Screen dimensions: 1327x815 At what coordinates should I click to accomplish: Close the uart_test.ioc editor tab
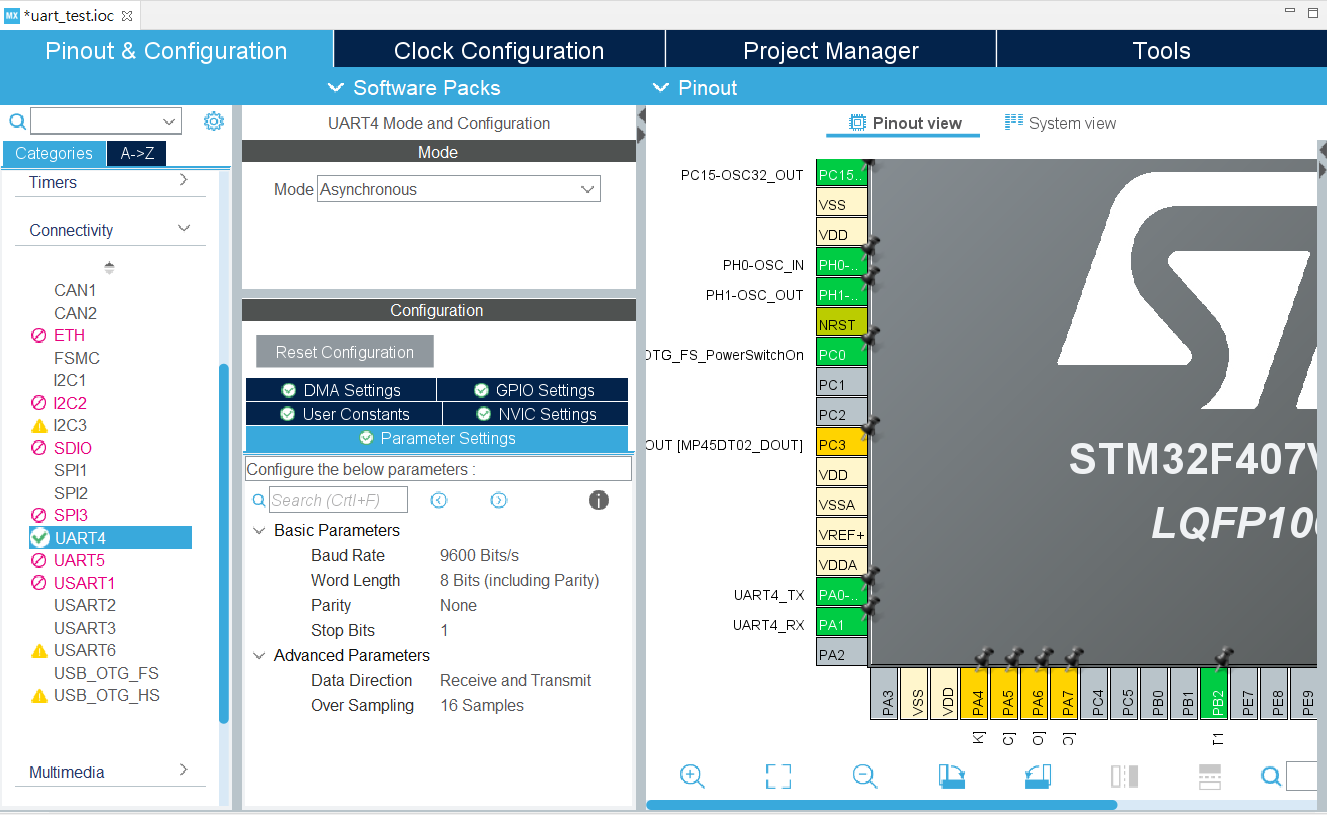coord(127,16)
